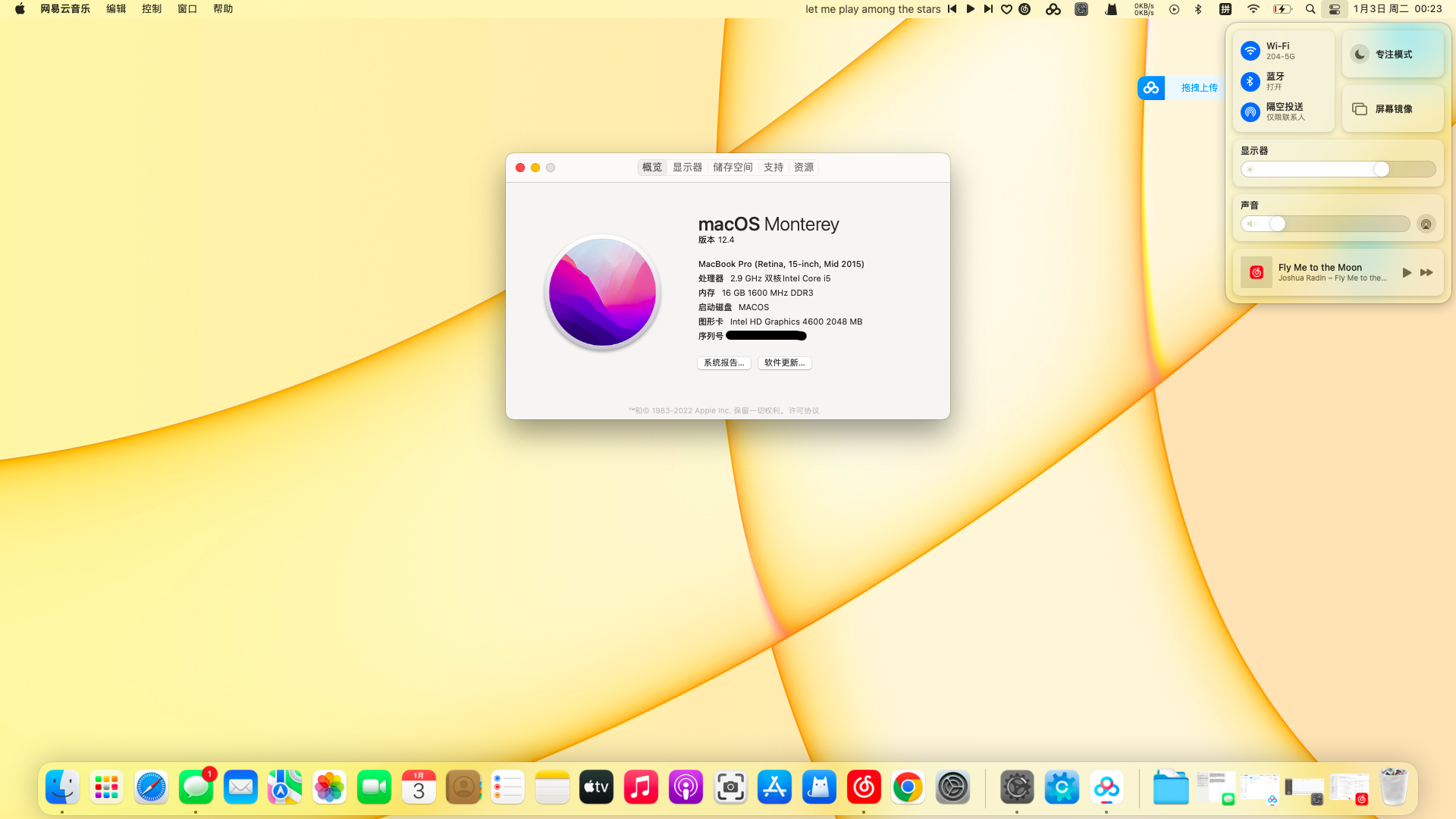The height and width of the screenshot is (819, 1456).
Task: Open the App Store from the Dock
Action: tap(774, 786)
